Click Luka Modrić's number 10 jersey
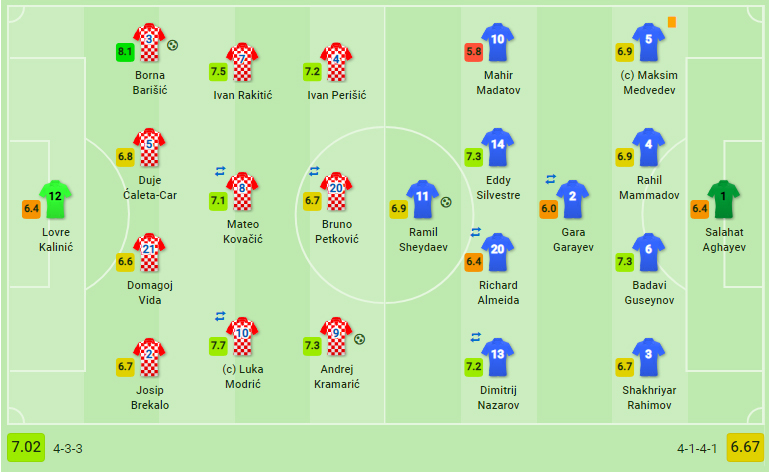Screen dimensions: 769x472 pyautogui.click(x=242, y=336)
